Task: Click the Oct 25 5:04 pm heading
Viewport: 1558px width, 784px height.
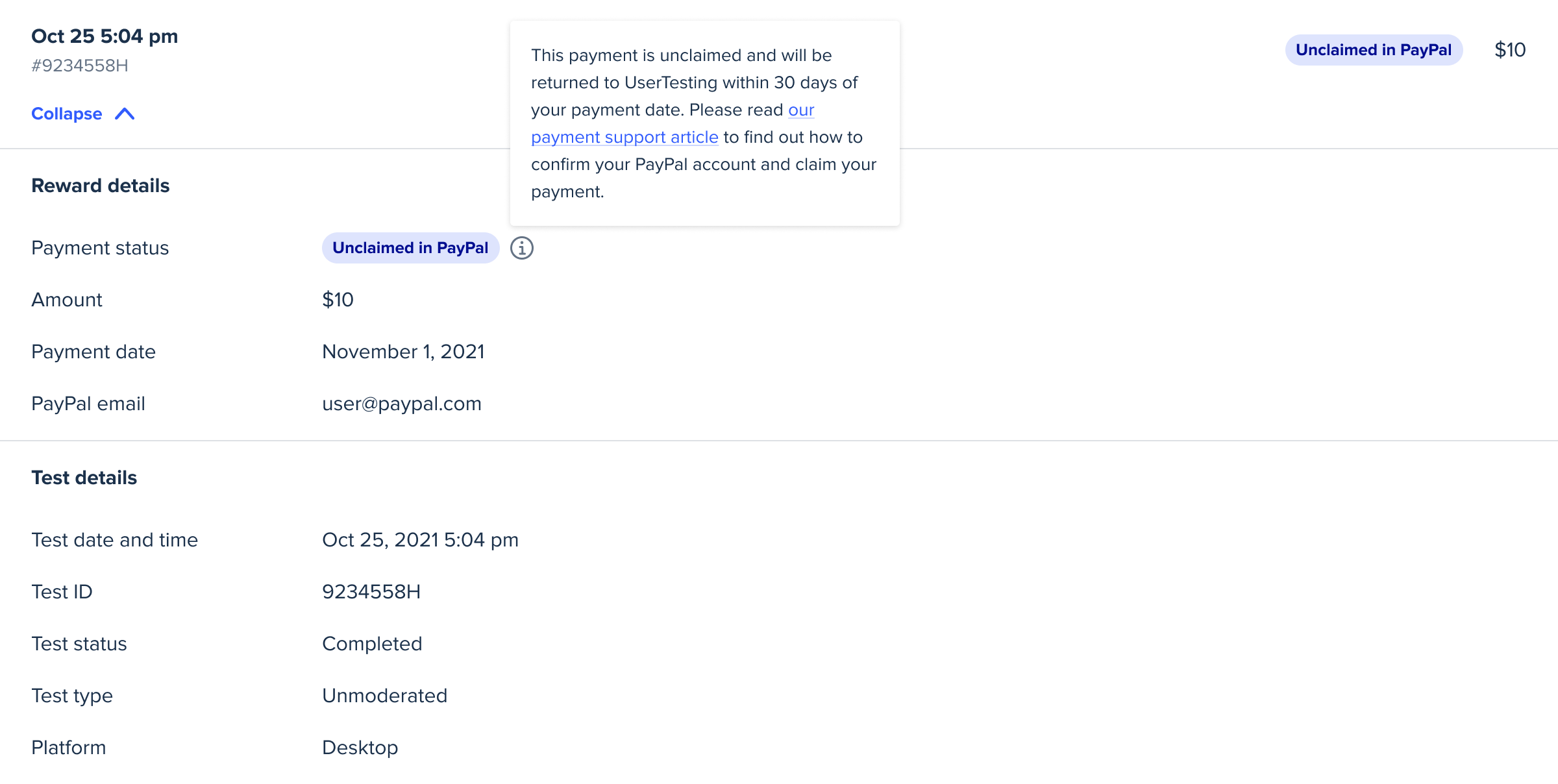Action: pyautogui.click(x=105, y=36)
